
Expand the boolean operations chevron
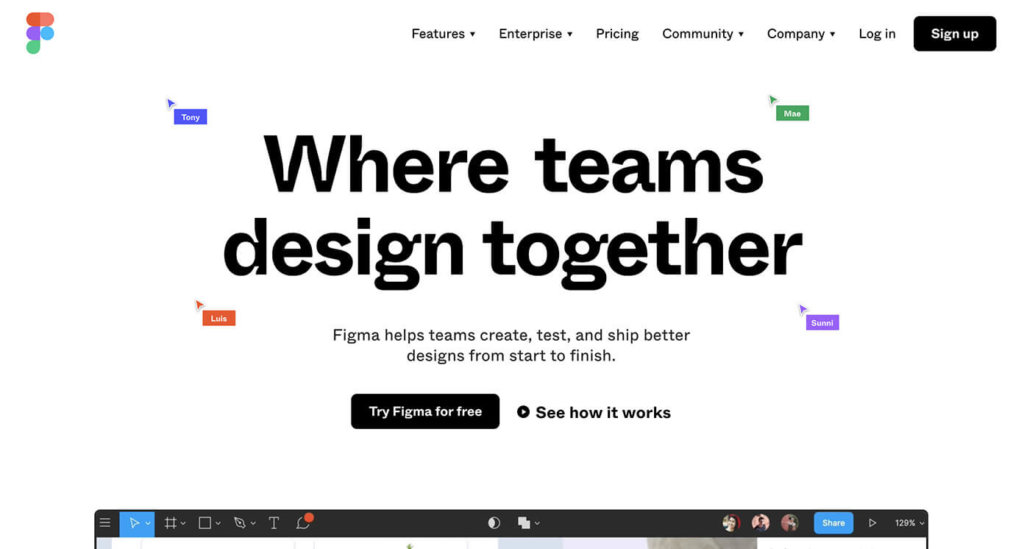click(x=537, y=524)
